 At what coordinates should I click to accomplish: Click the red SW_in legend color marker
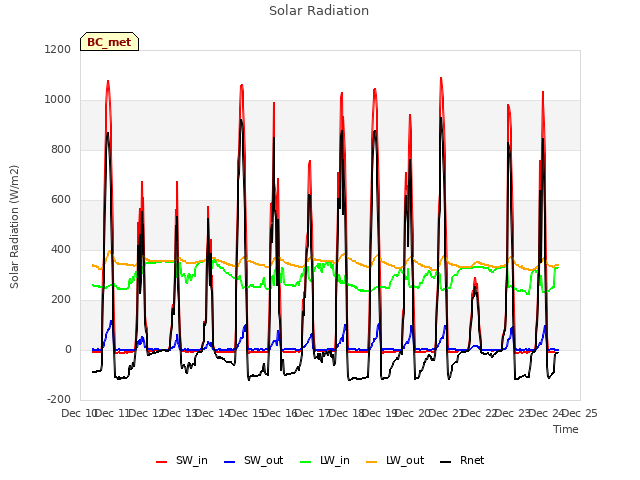(x=162, y=462)
